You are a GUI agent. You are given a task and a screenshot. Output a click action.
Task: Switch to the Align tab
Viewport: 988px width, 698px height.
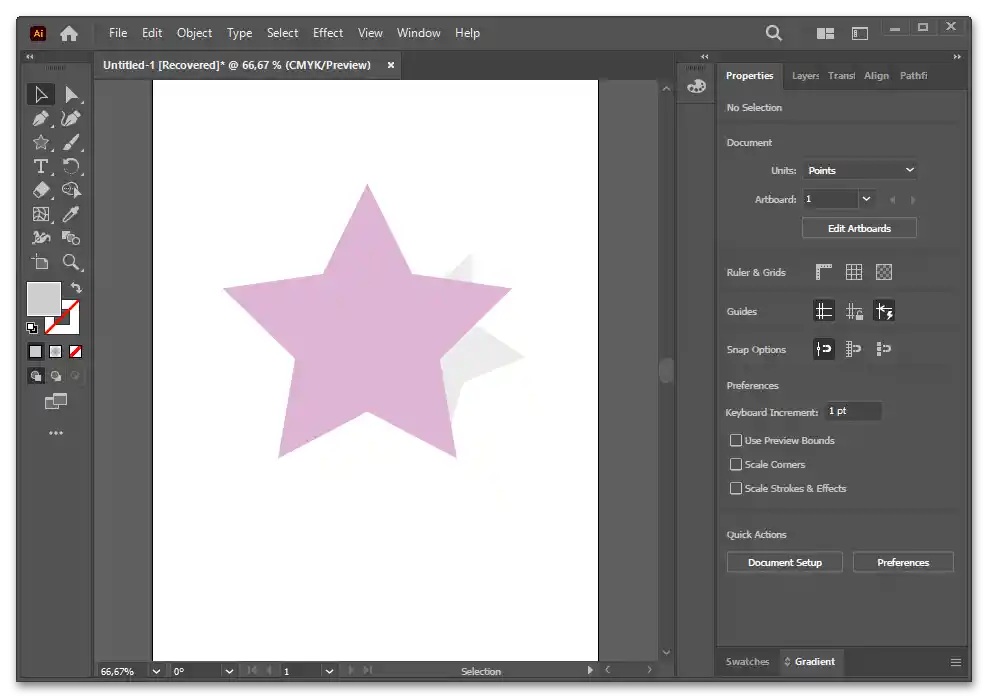(x=876, y=76)
